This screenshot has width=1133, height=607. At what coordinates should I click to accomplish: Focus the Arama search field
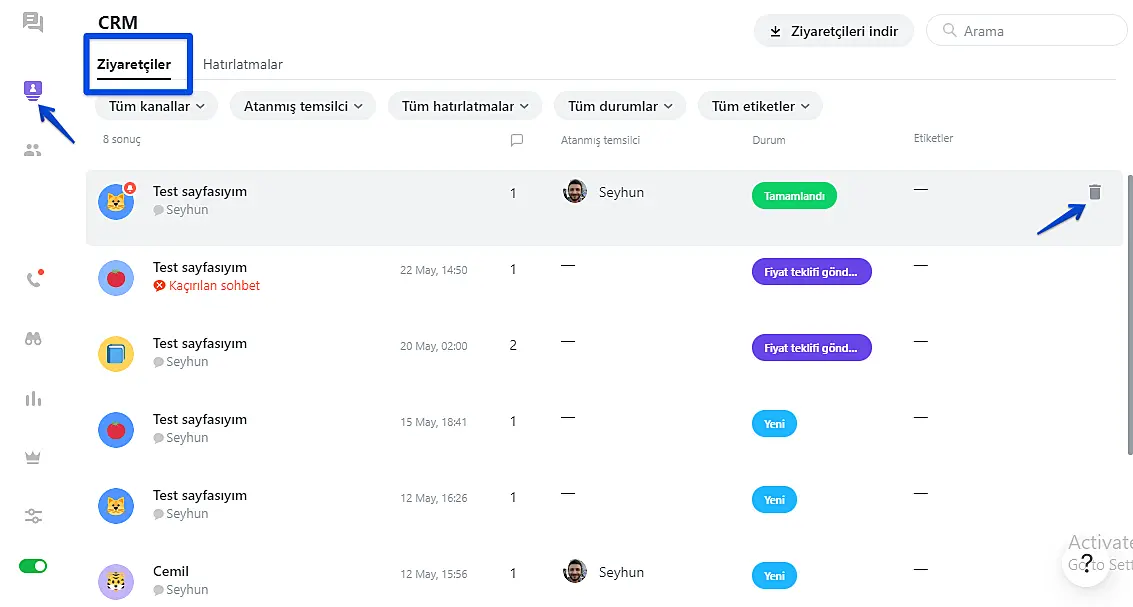point(1035,31)
